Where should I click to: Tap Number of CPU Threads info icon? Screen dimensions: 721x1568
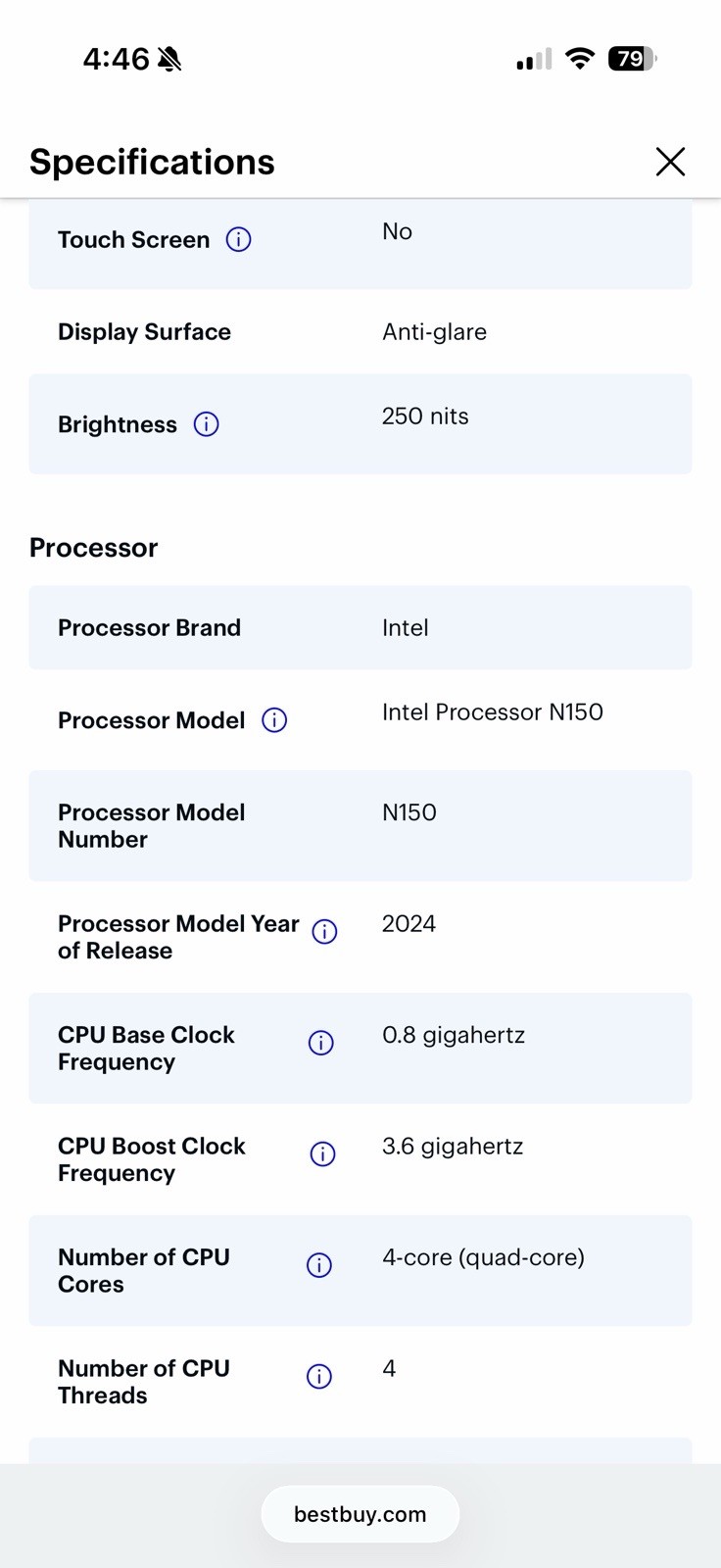[x=319, y=1377]
